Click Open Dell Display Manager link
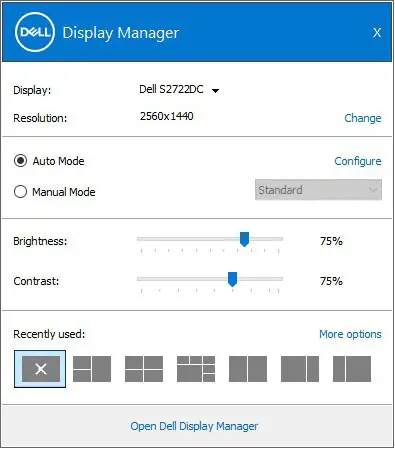The width and height of the screenshot is (395, 449). coord(194,426)
